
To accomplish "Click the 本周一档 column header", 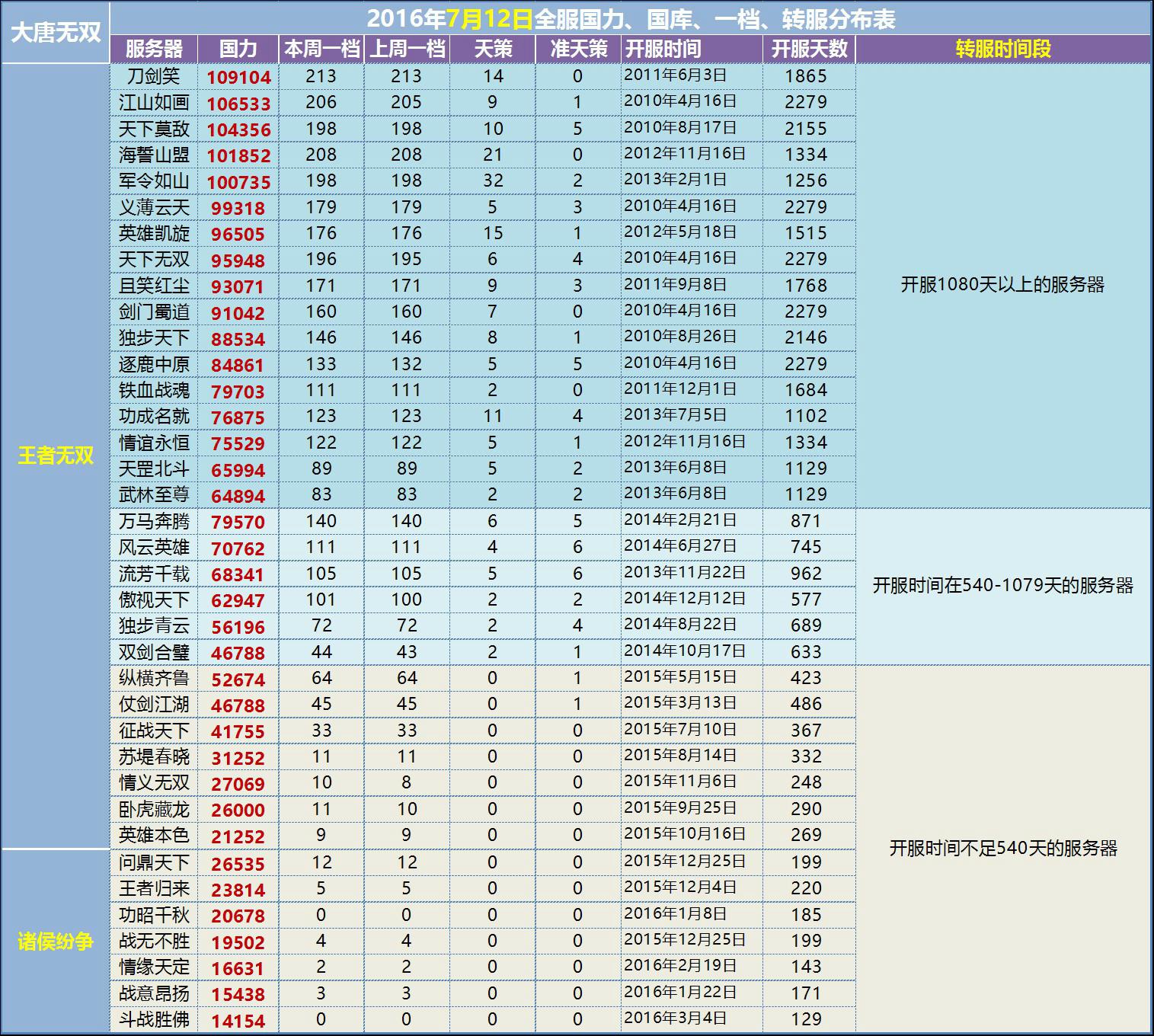I will click(321, 49).
